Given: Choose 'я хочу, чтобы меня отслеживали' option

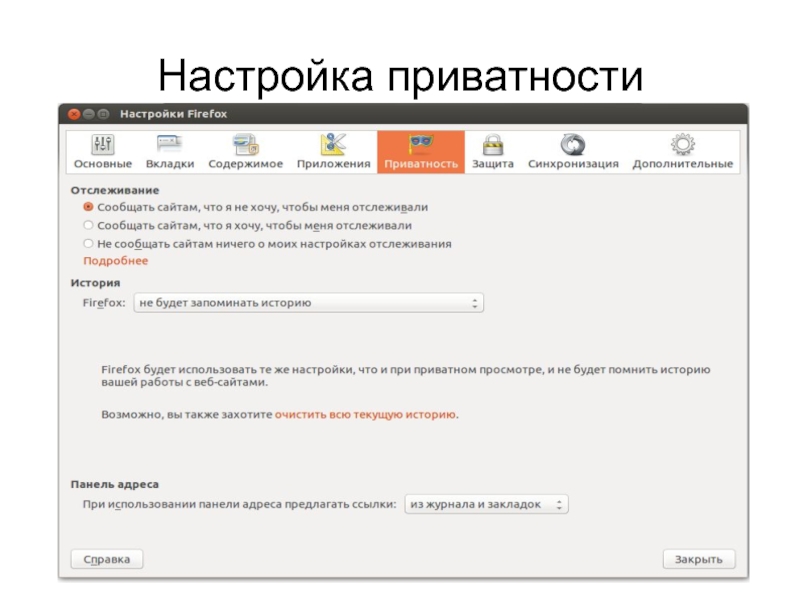Looking at the screenshot, I should [x=88, y=225].
